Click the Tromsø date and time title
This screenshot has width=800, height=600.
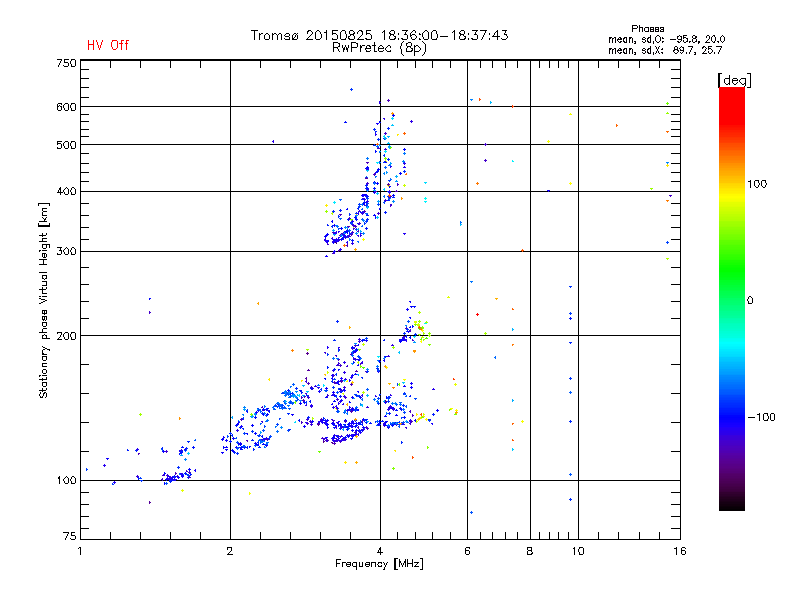point(379,35)
